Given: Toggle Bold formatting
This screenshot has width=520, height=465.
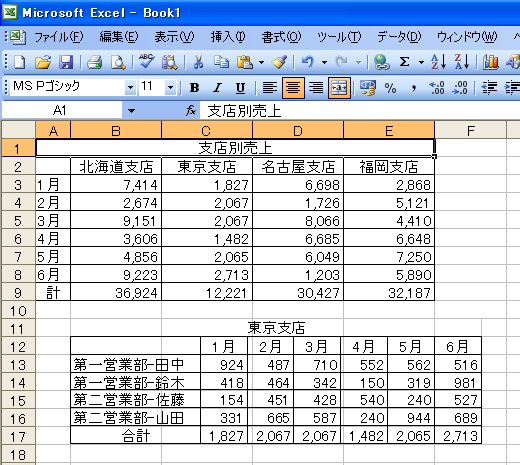Looking at the screenshot, I should point(194,88).
